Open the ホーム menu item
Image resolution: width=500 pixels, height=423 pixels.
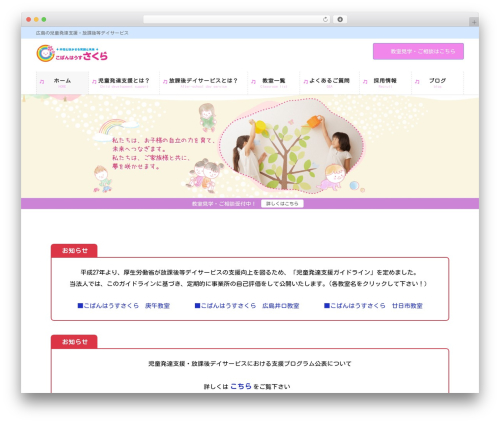[x=62, y=82]
